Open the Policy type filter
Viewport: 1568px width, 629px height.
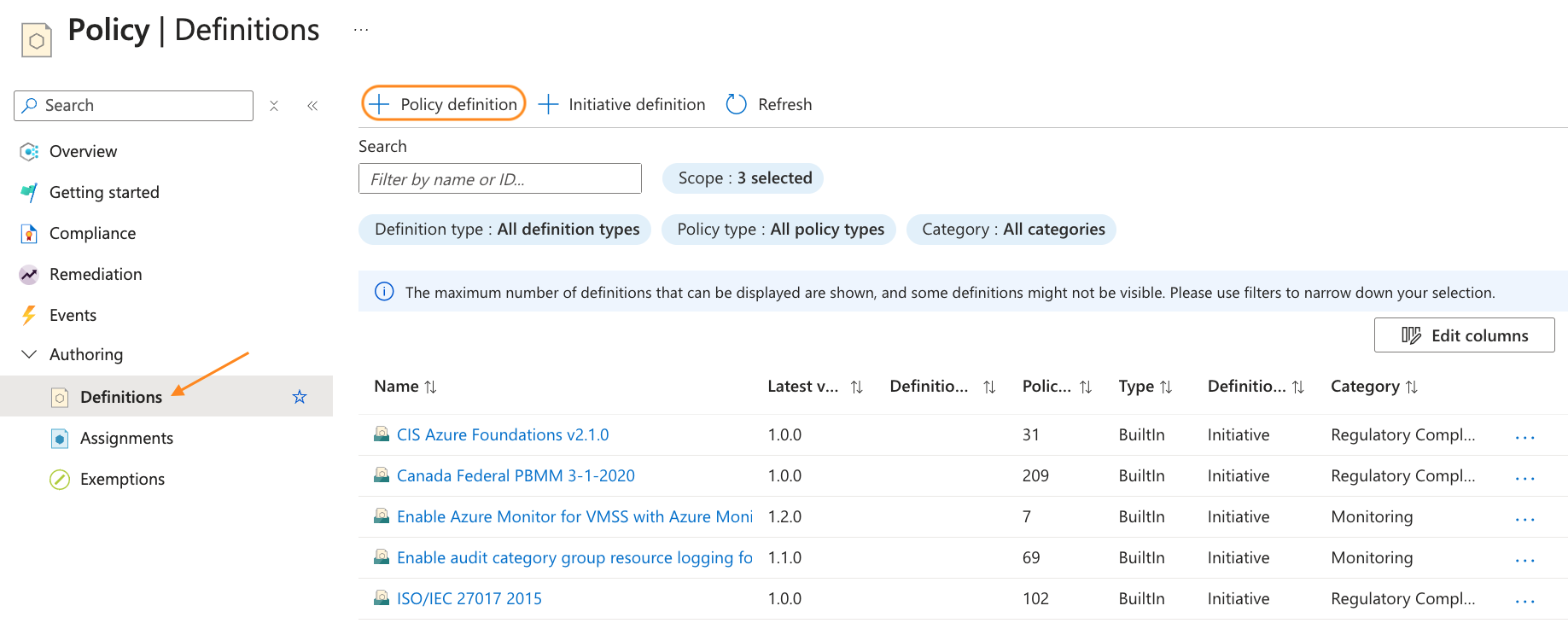[778, 230]
